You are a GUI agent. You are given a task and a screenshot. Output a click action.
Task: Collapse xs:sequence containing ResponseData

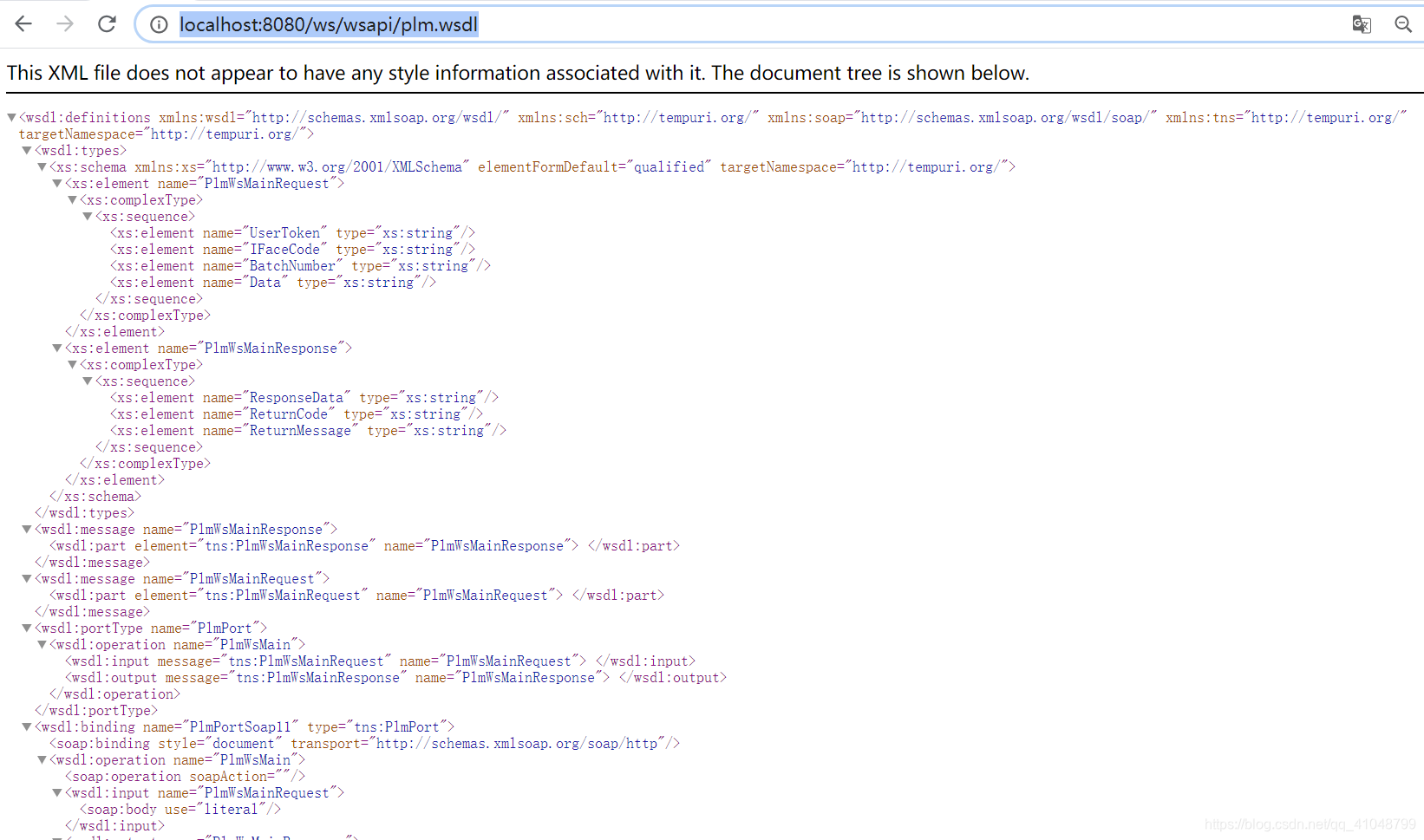pyautogui.click(x=88, y=381)
